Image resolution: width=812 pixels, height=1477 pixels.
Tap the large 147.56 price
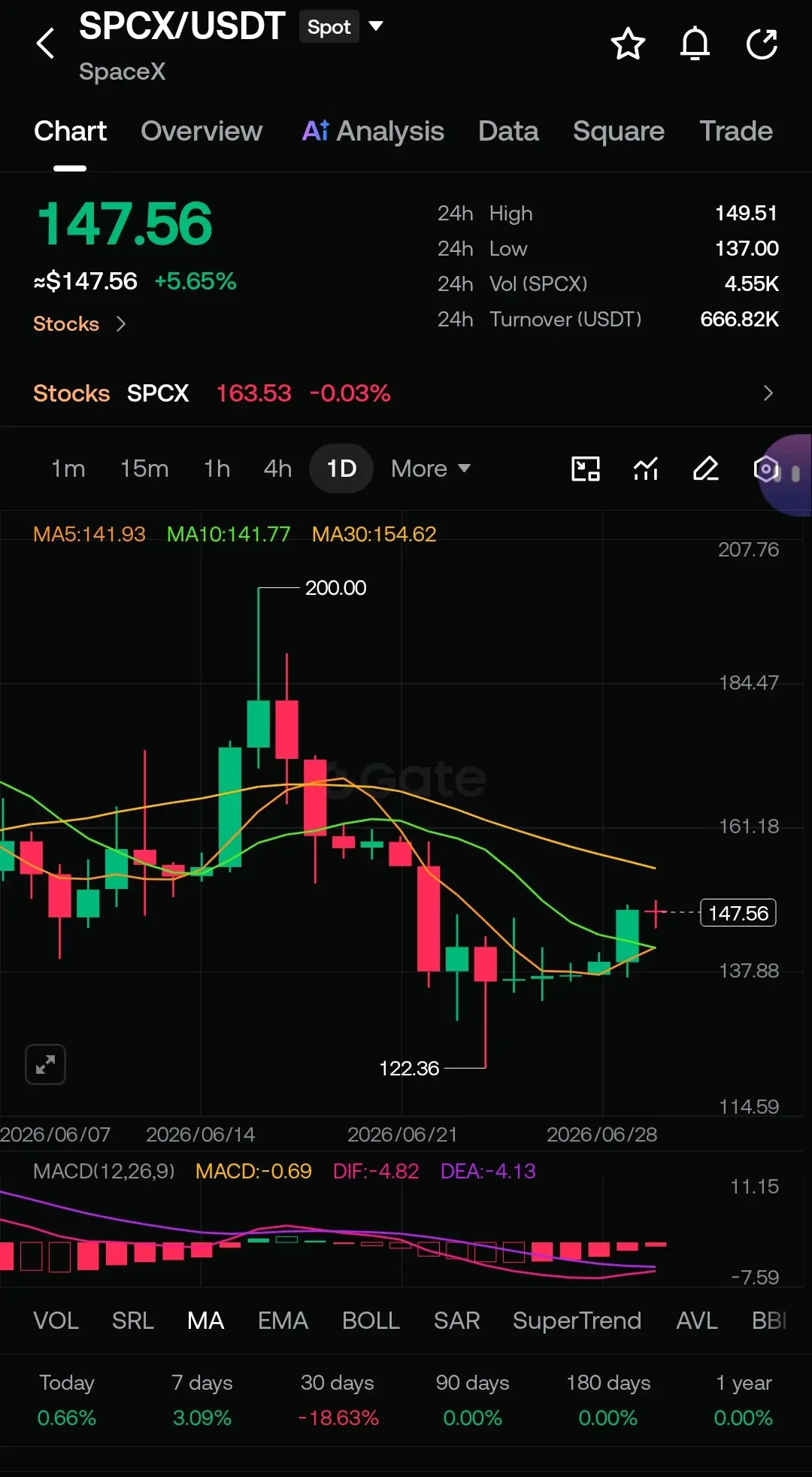(x=125, y=224)
